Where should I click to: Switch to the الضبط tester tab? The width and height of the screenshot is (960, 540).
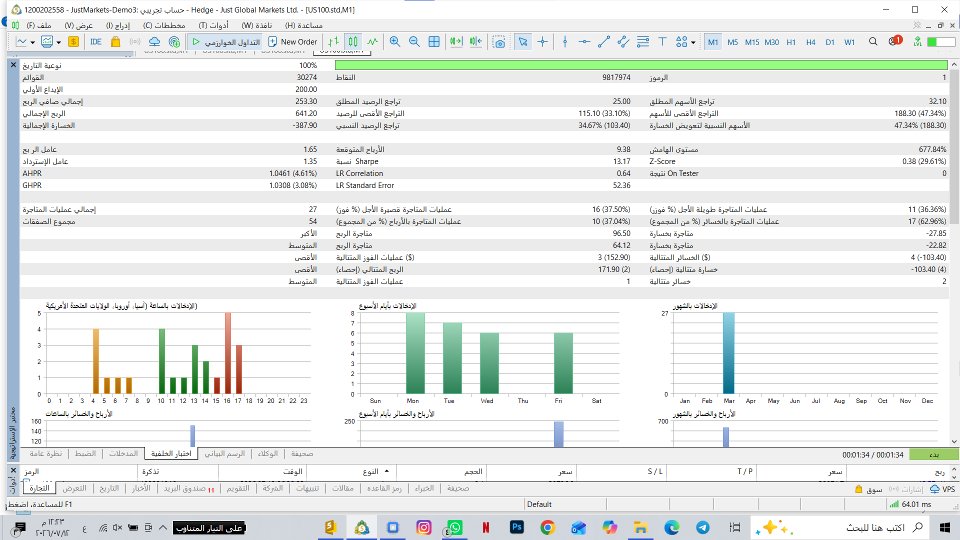[85, 454]
